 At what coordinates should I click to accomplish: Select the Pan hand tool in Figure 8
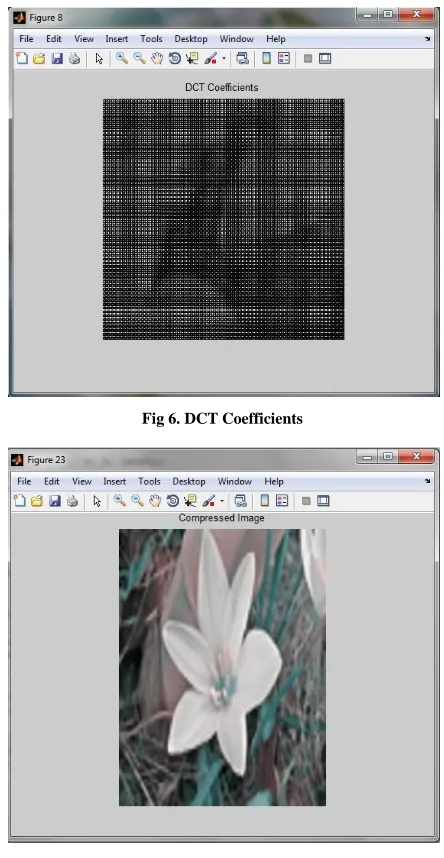tap(157, 59)
